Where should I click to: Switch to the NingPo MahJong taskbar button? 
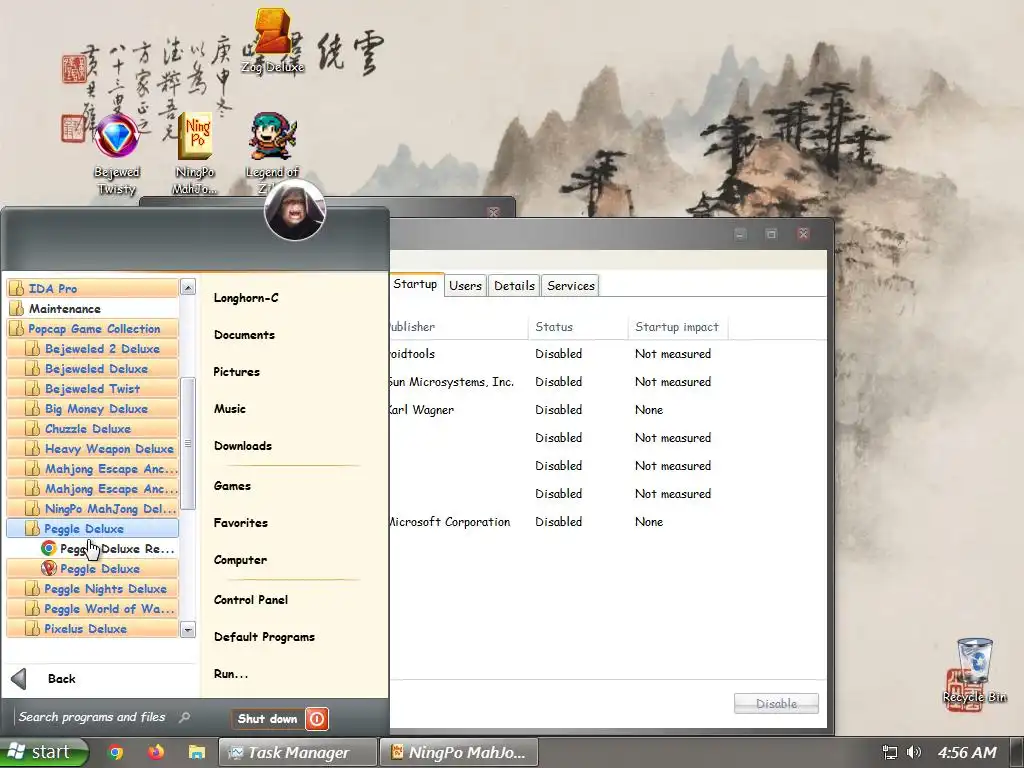point(459,752)
